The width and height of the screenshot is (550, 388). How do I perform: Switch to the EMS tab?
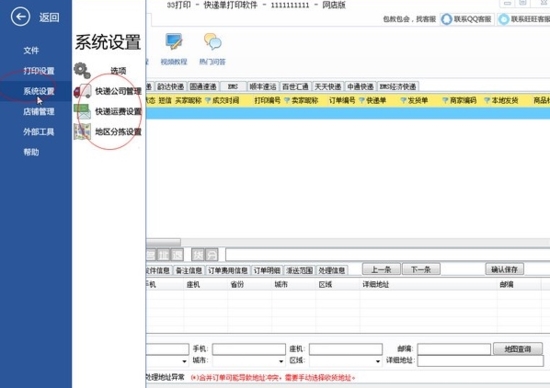click(x=233, y=86)
